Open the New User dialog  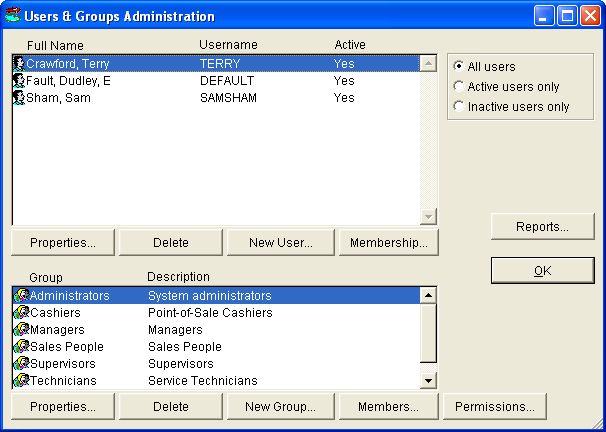[x=281, y=242]
